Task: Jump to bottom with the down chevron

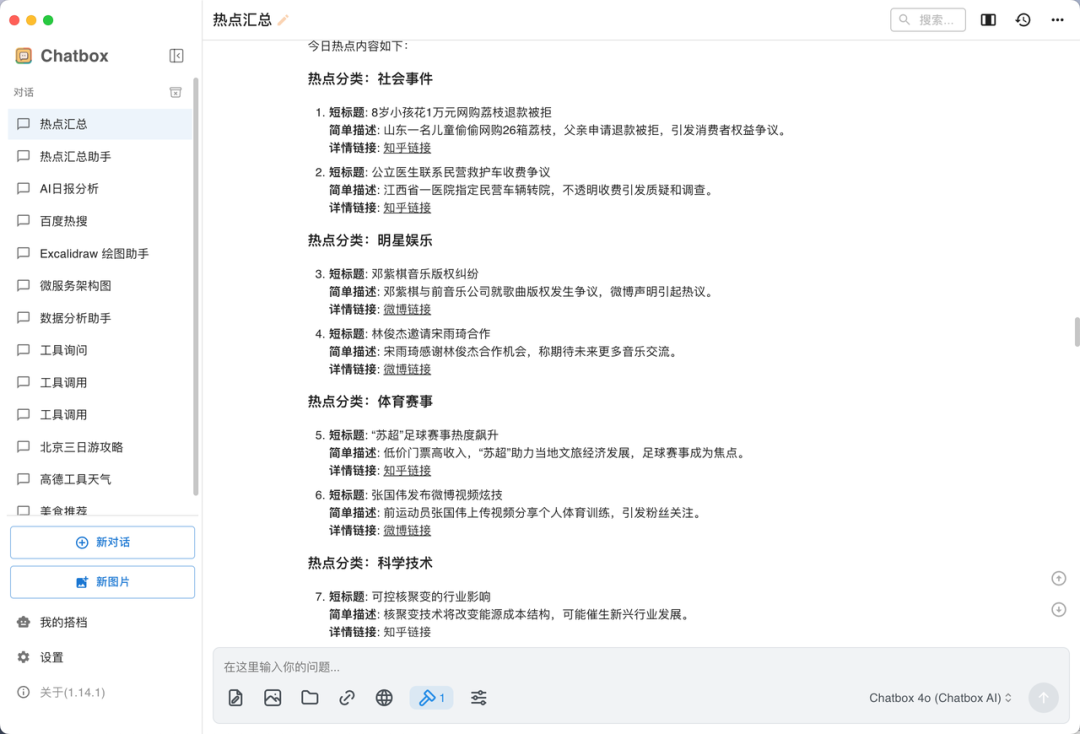Action: 1058,609
